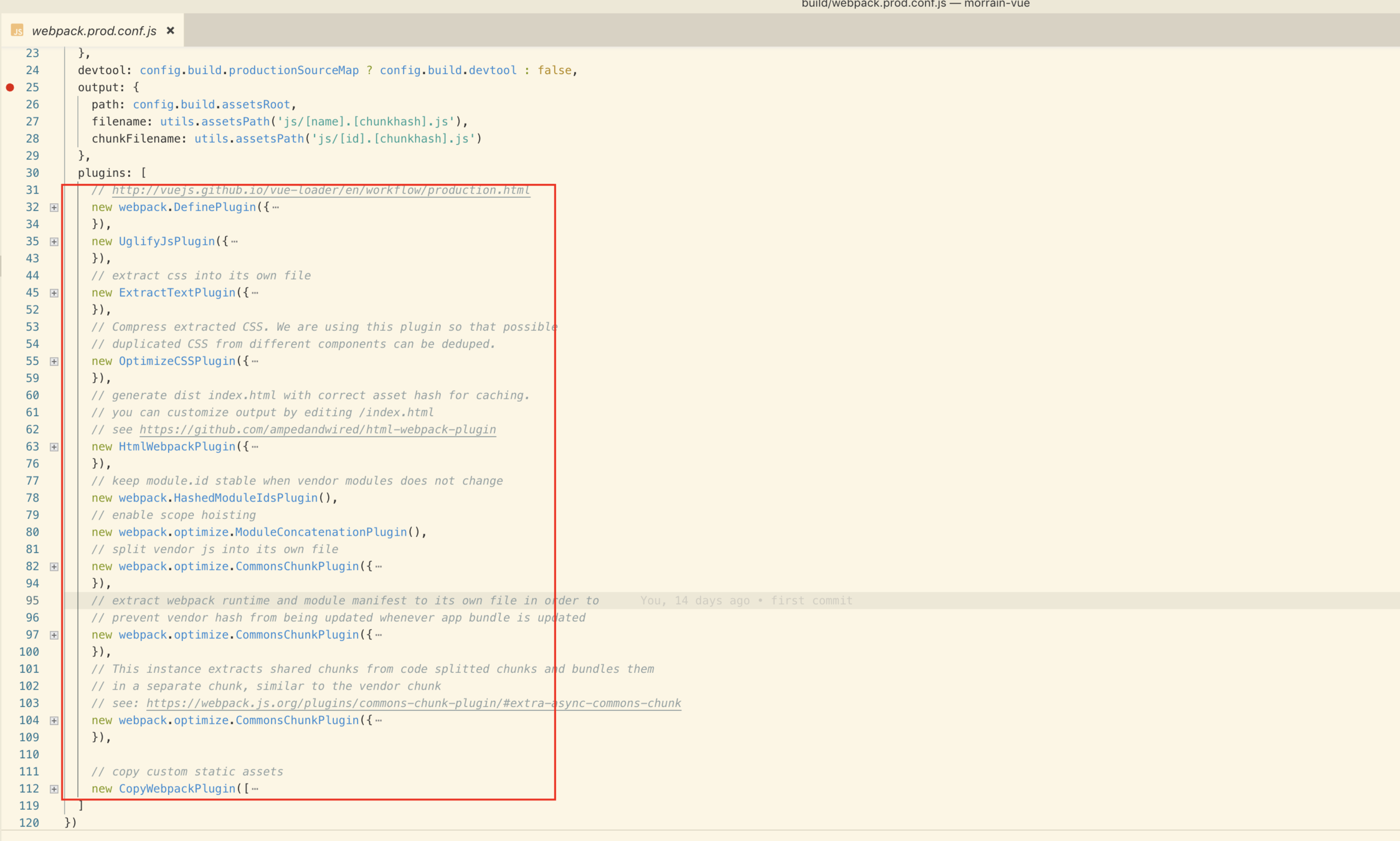Close the webpack.prod.conf.js tab

[x=170, y=31]
